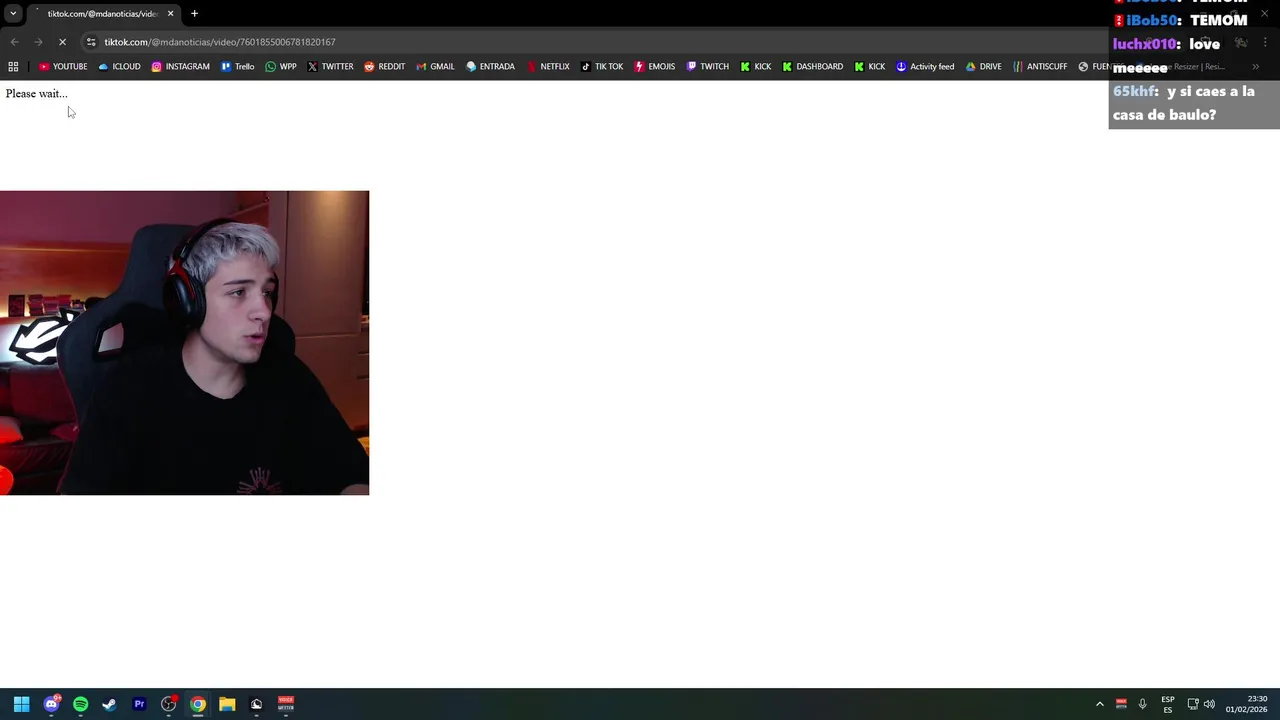The width and height of the screenshot is (1280, 720).
Task: Click chat message 'y si caes a la casa de baulo?'
Action: tap(1184, 103)
